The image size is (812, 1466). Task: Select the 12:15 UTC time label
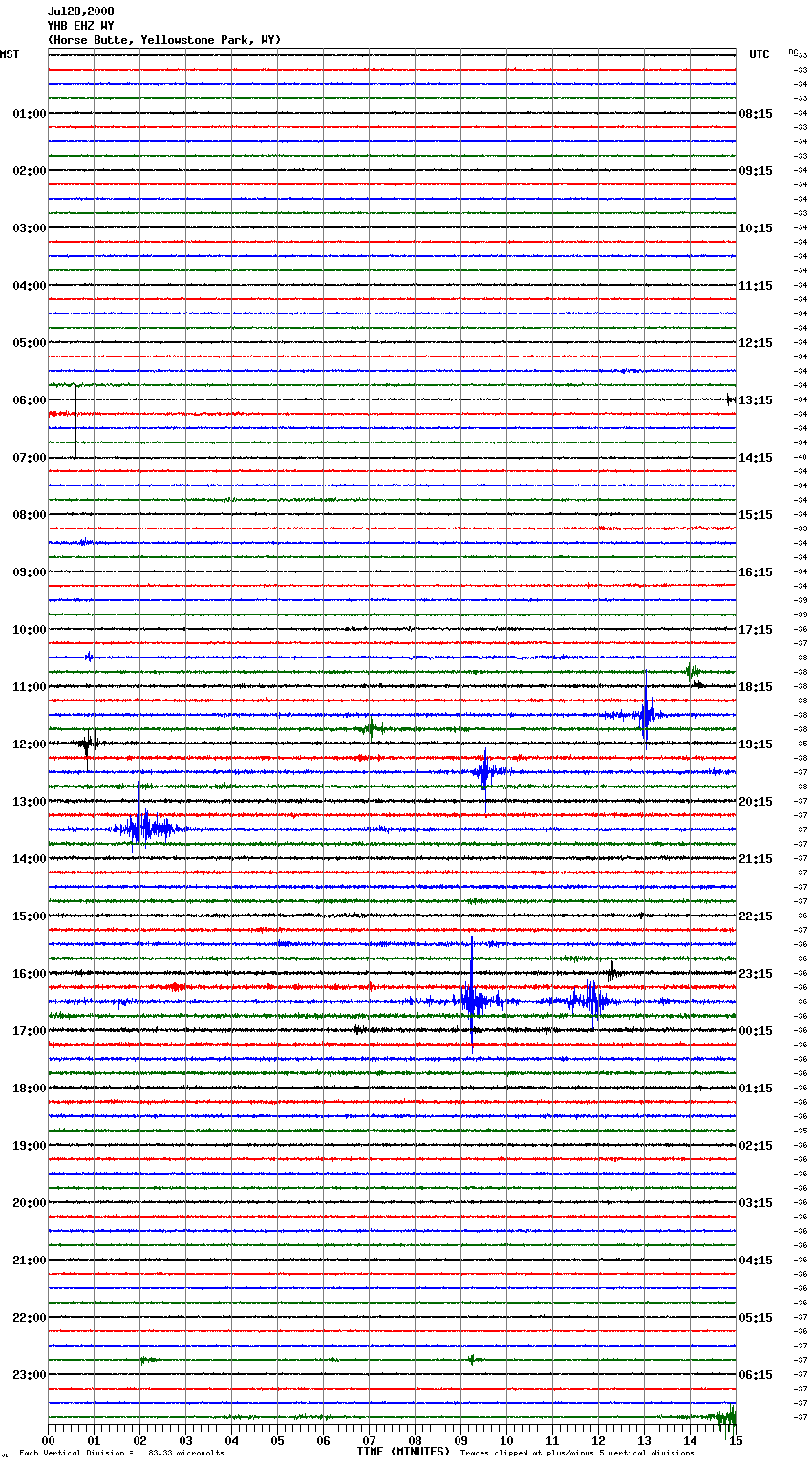(756, 343)
